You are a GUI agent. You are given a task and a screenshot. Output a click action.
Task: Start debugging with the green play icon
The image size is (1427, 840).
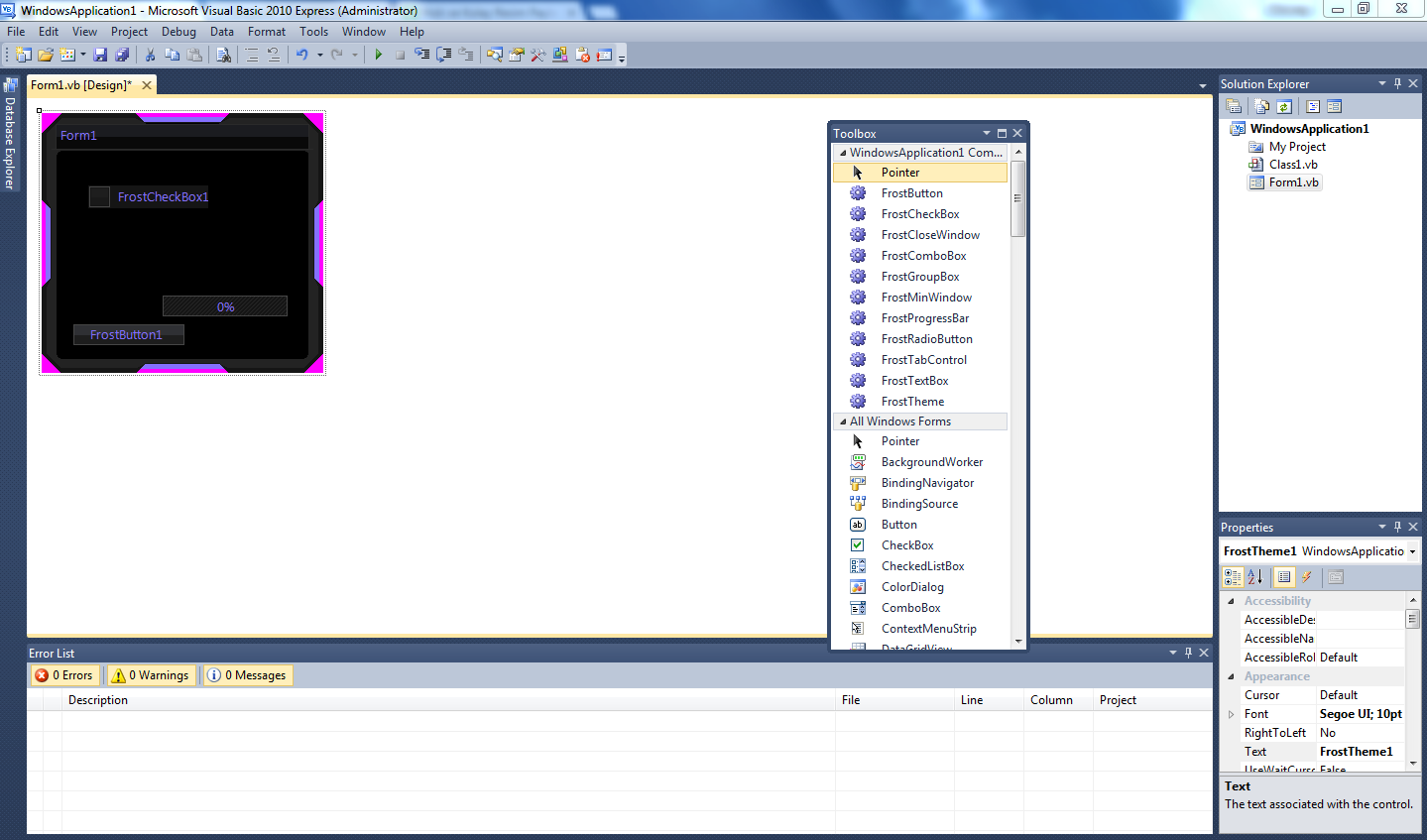click(x=378, y=56)
